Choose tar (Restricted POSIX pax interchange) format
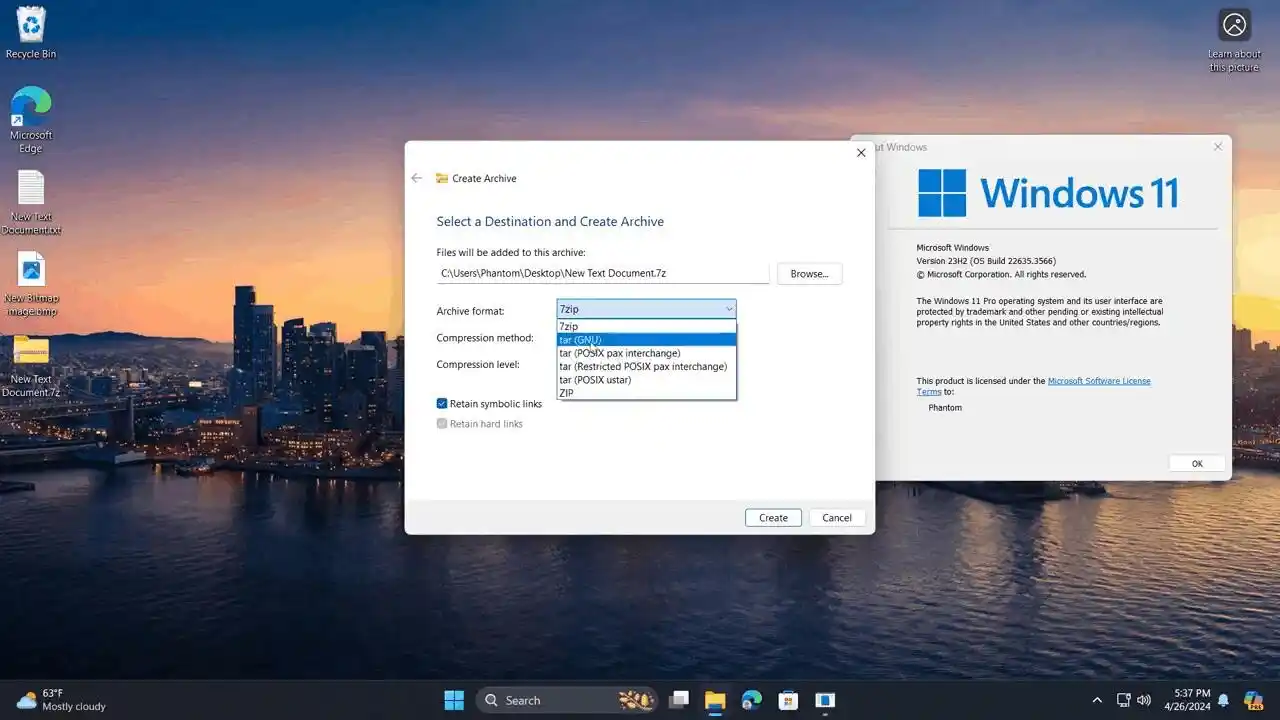 click(646, 366)
